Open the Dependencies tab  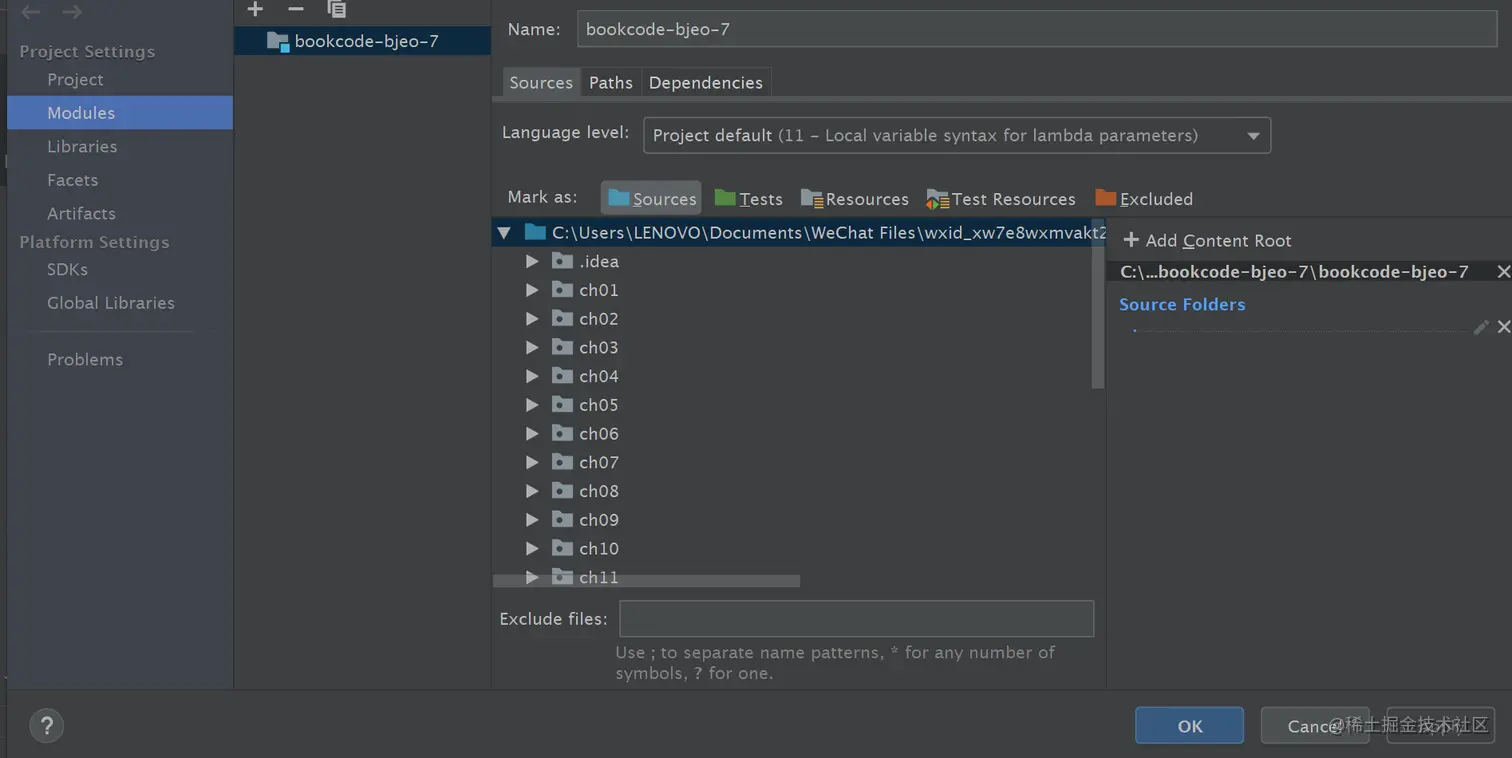[x=705, y=83]
